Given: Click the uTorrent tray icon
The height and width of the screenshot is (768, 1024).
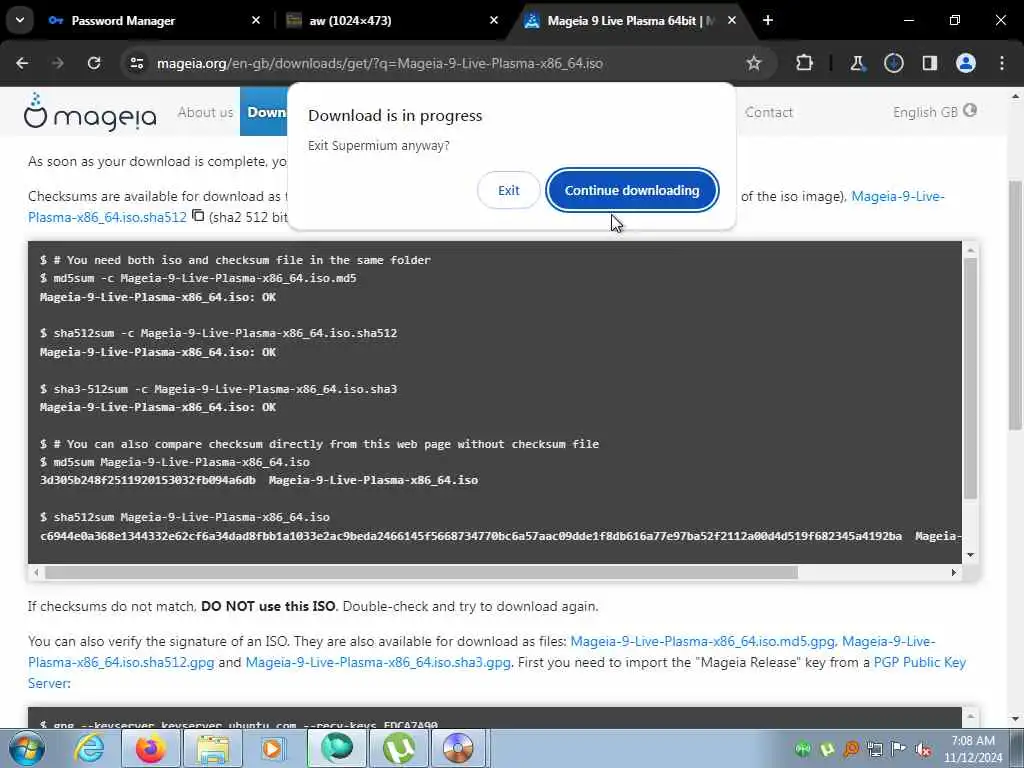Looking at the screenshot, I should click(x=827, y=749).
